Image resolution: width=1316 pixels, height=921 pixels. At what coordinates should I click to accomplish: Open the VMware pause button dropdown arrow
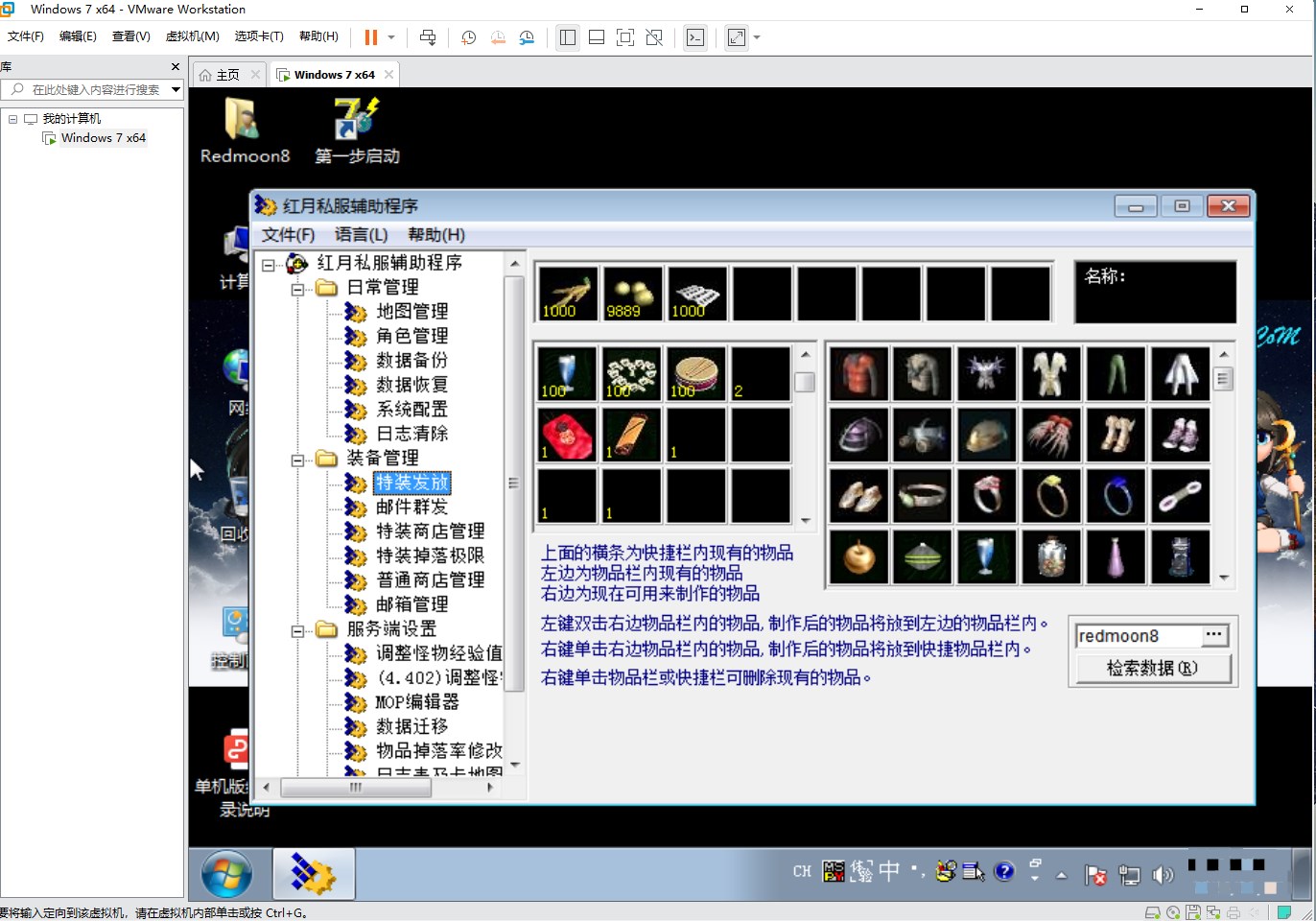pyautogui.click(x=391, y=37)
